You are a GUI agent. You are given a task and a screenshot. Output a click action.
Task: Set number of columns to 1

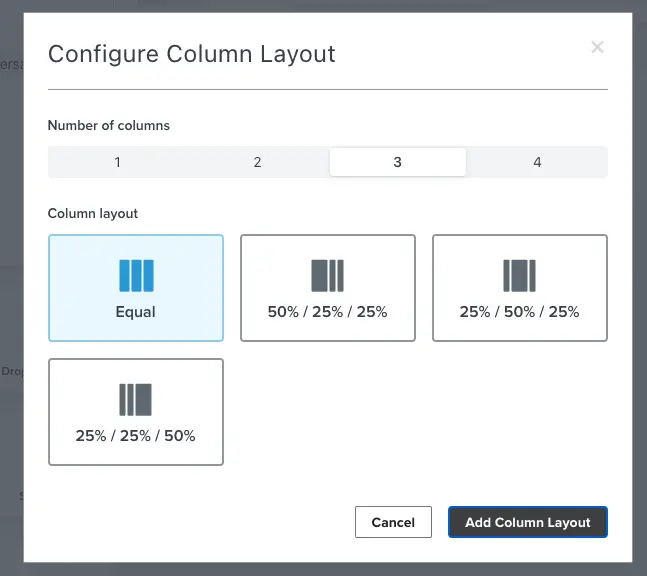(118, 162)
